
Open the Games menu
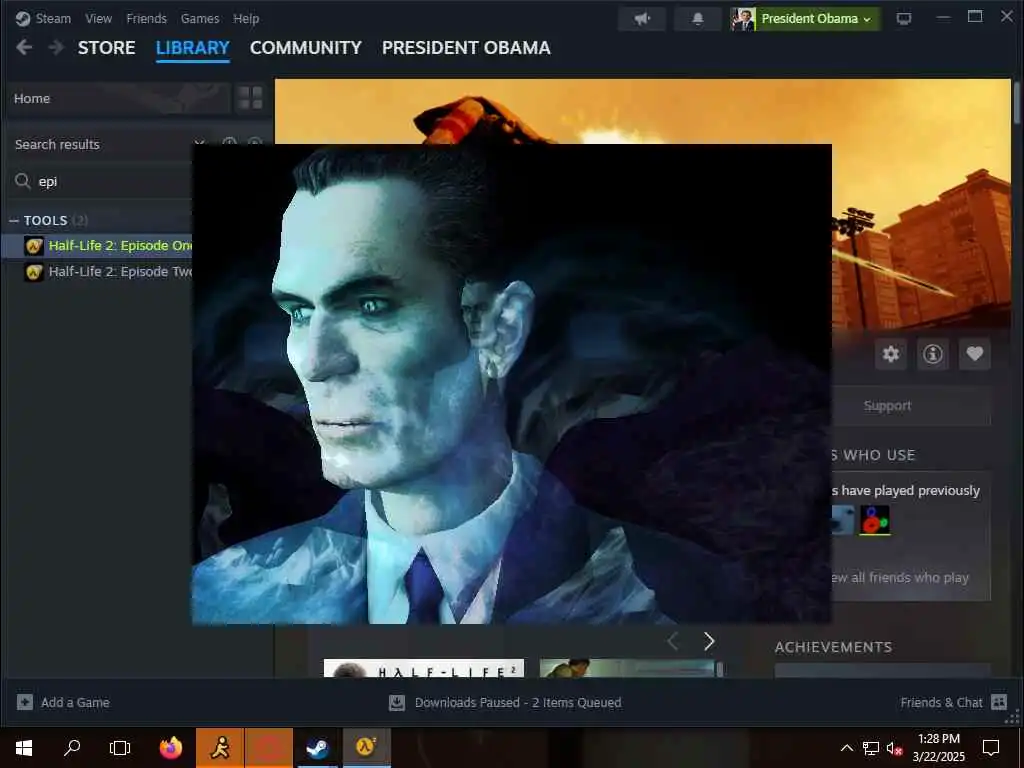coord(200,18)
